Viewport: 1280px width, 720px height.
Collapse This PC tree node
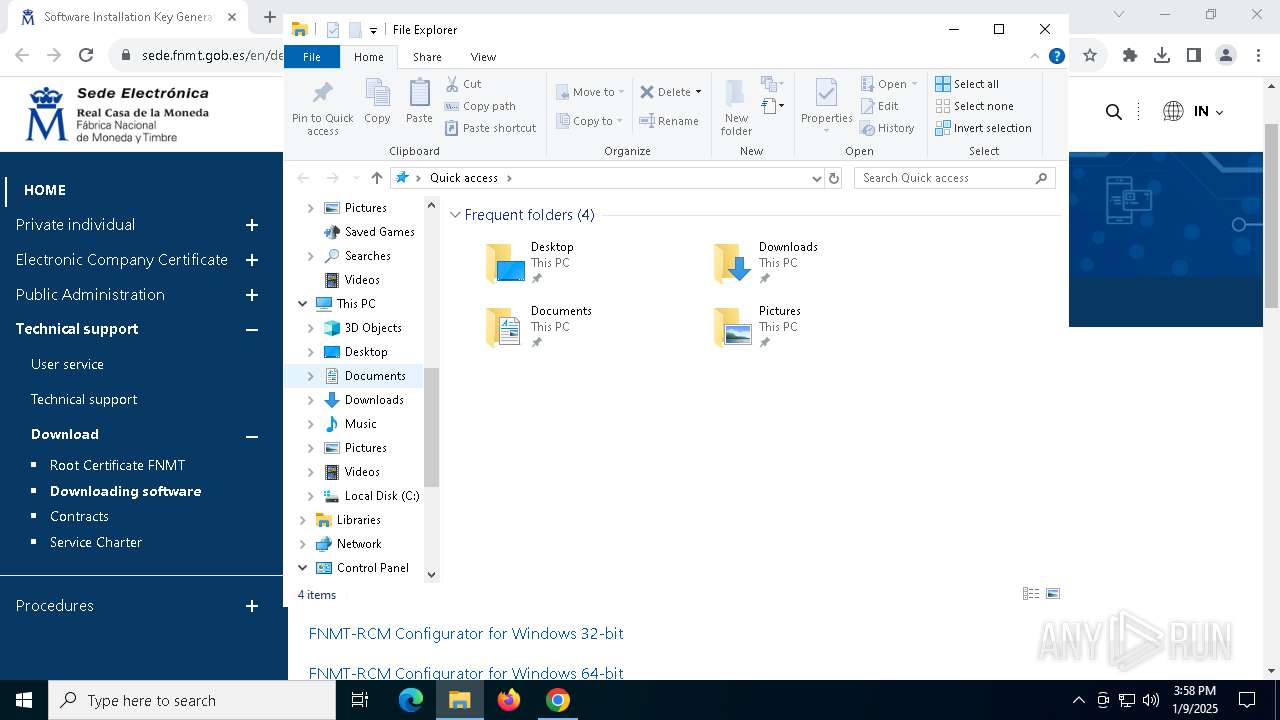click(303, 304)
